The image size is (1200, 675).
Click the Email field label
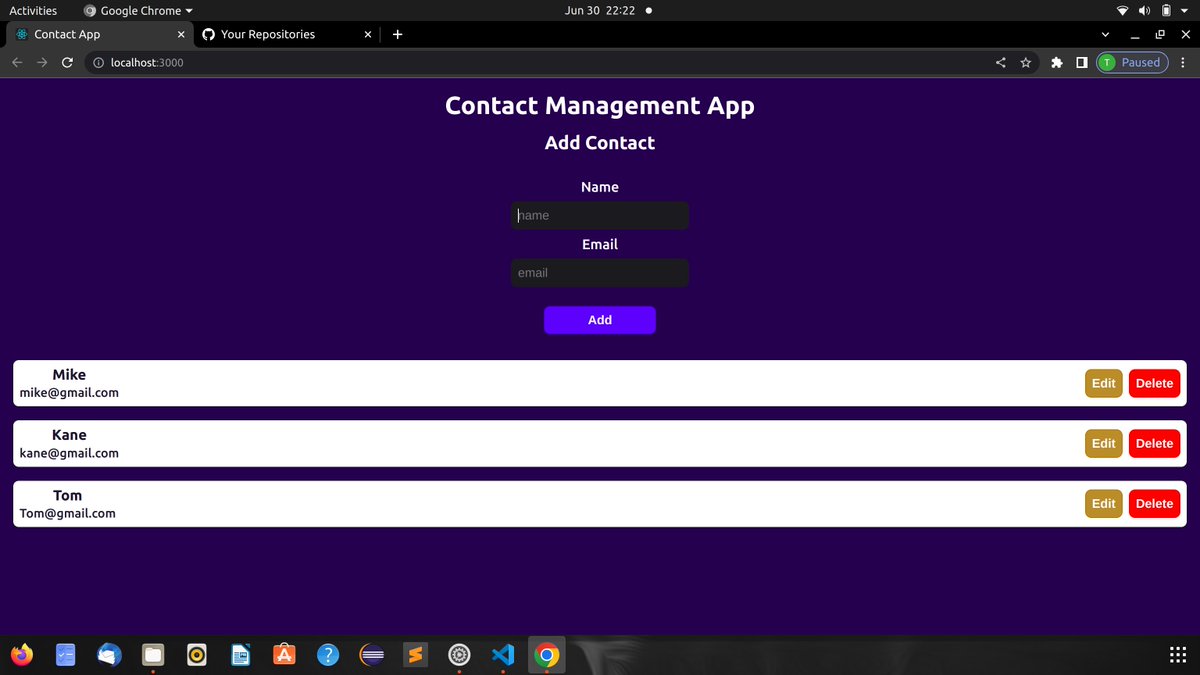[600, 244]
